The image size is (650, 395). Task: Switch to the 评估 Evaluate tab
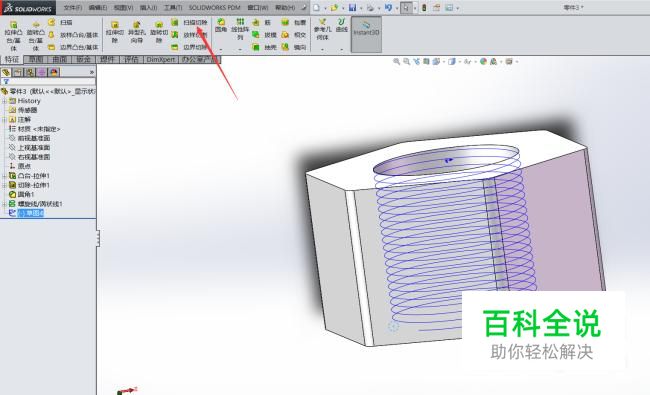tap(131, 60)
